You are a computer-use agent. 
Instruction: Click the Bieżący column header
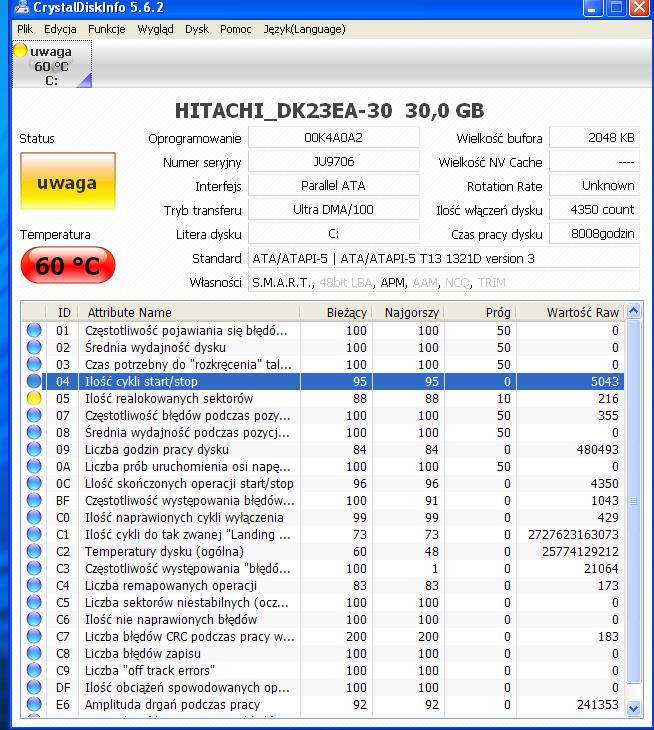click(336, 312)
